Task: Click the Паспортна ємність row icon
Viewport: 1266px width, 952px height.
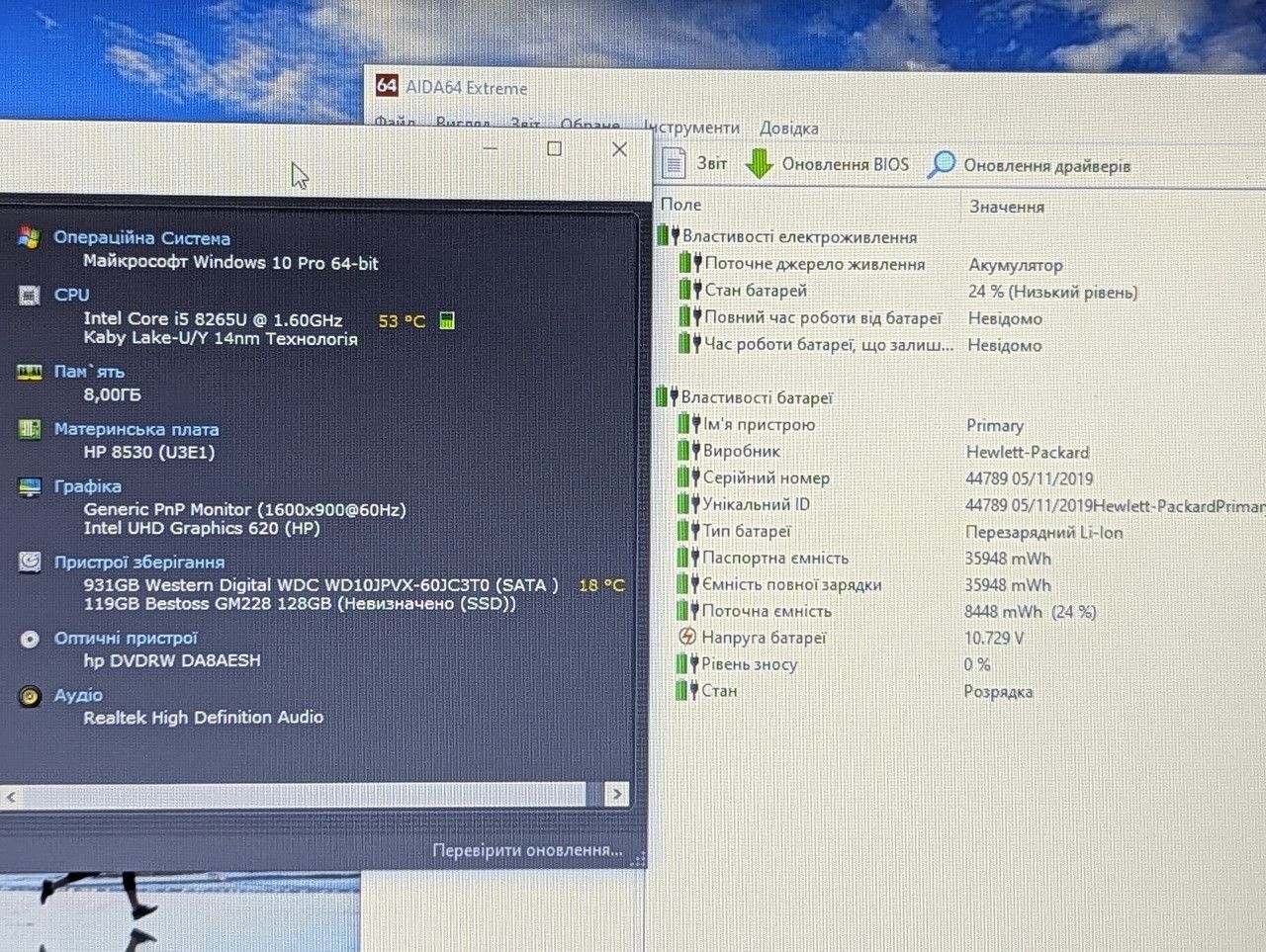Action: pos(688,558)
